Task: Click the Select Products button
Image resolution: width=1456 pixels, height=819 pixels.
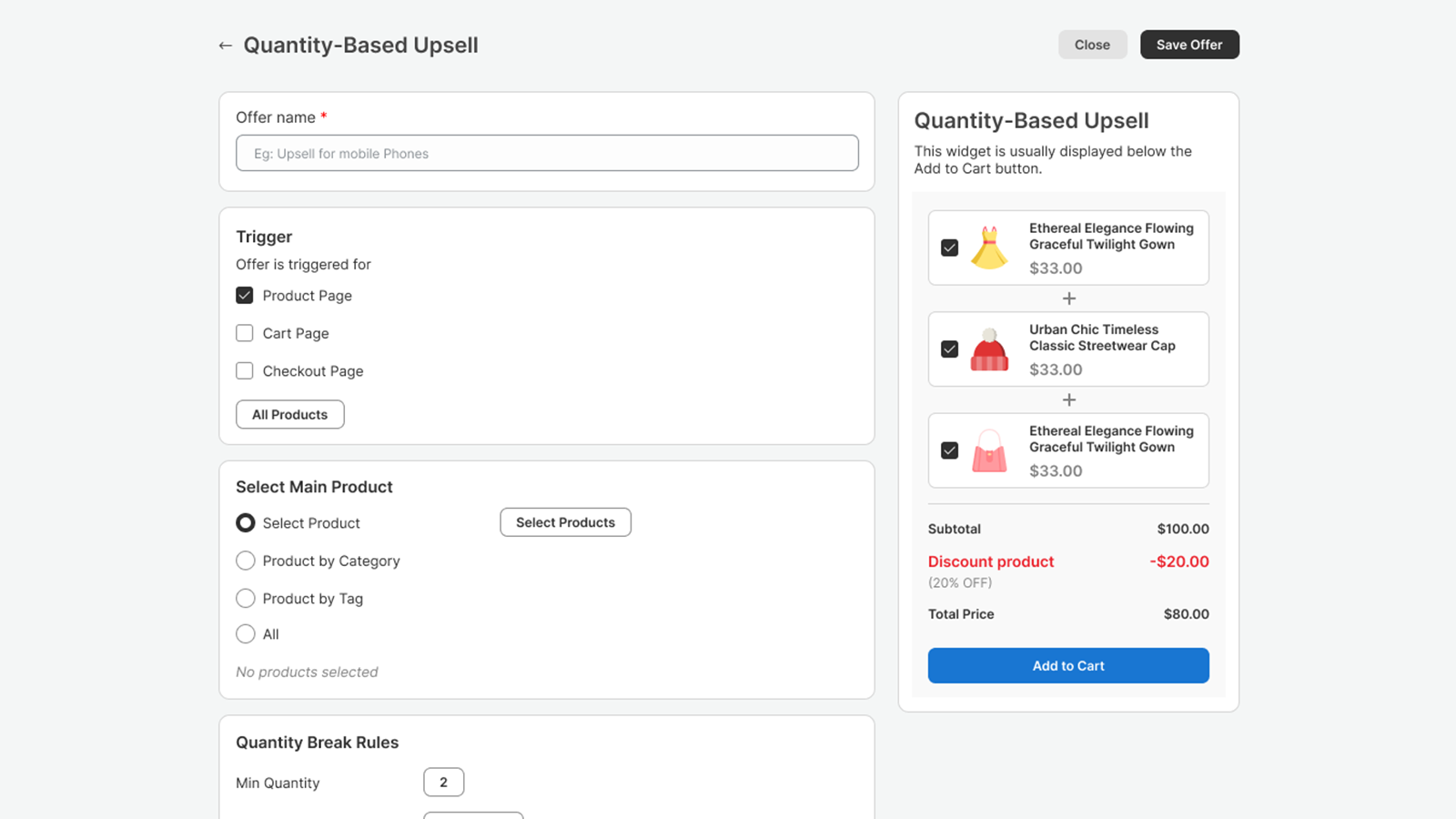Action: pos(565,521)
